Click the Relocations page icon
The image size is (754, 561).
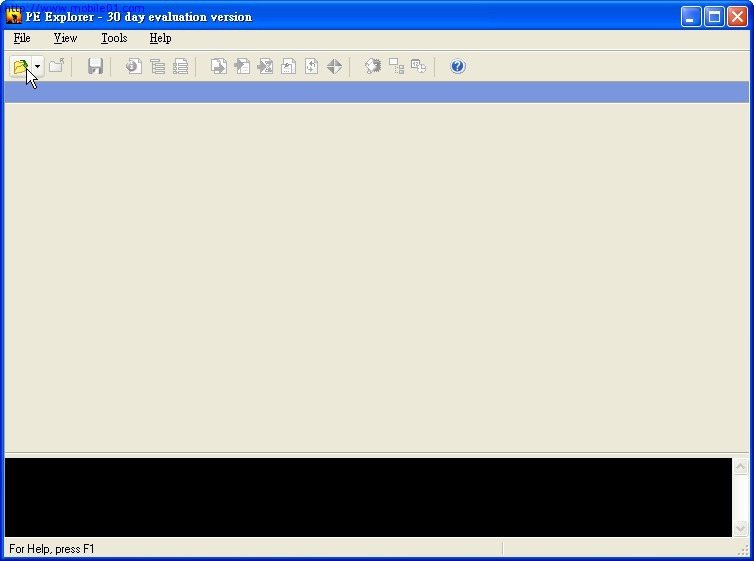click(x=311, y=66)
